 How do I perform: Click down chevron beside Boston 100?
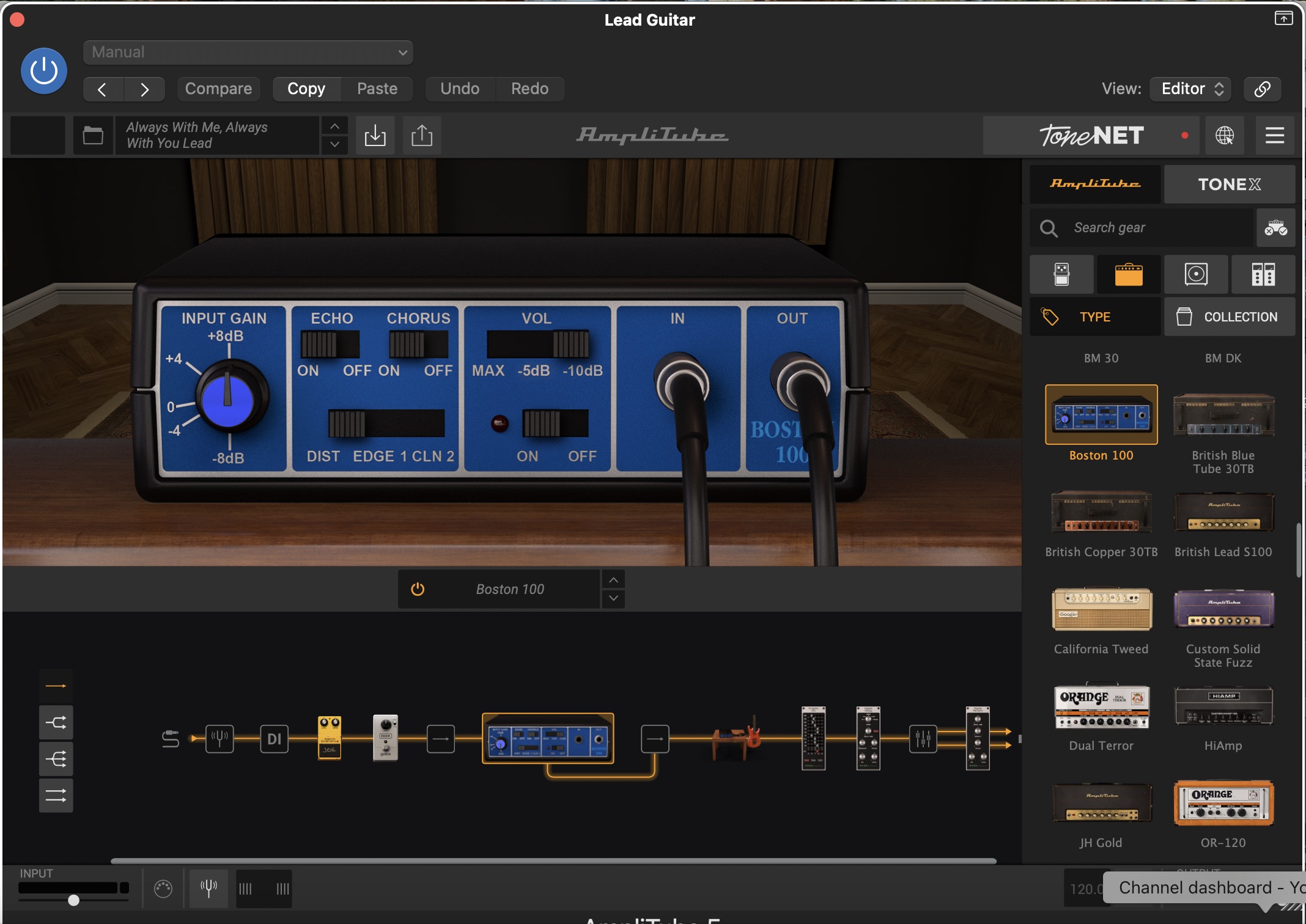point(613,599)
